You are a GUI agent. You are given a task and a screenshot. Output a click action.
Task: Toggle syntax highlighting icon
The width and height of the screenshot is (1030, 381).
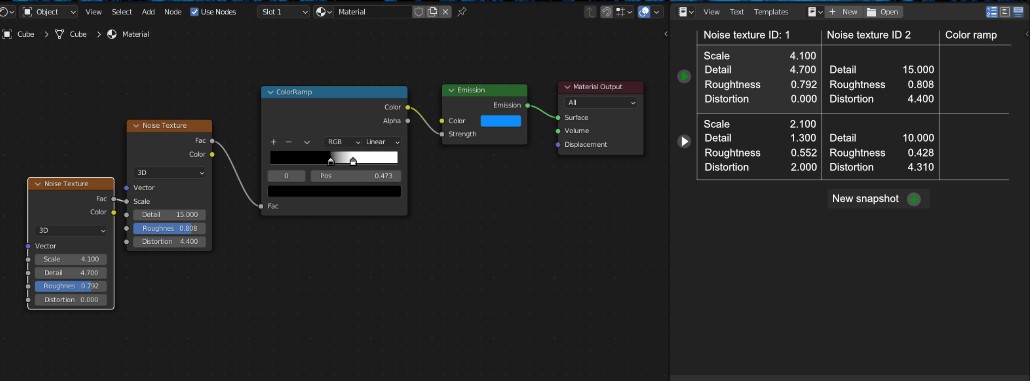1018,12
